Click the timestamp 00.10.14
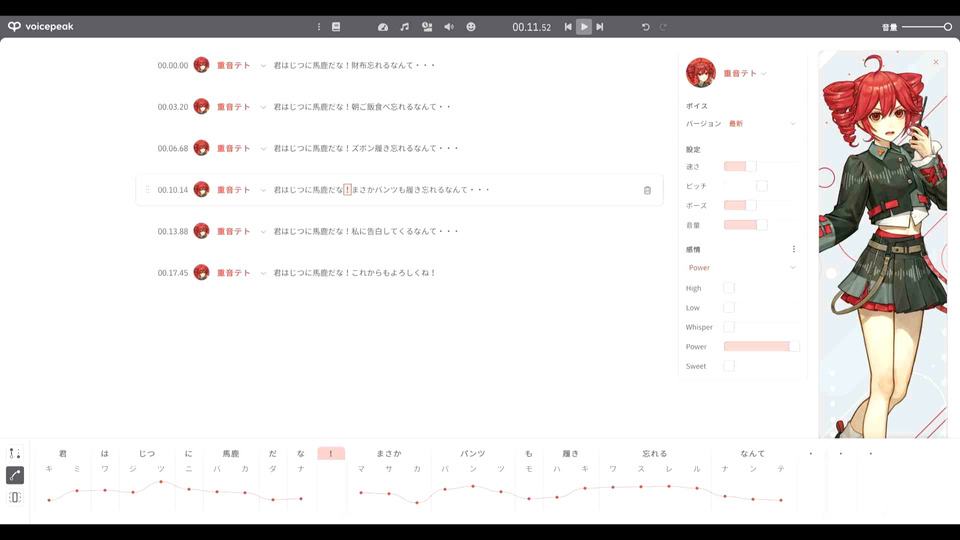This screenshot has height=540, width=960. 173,190
